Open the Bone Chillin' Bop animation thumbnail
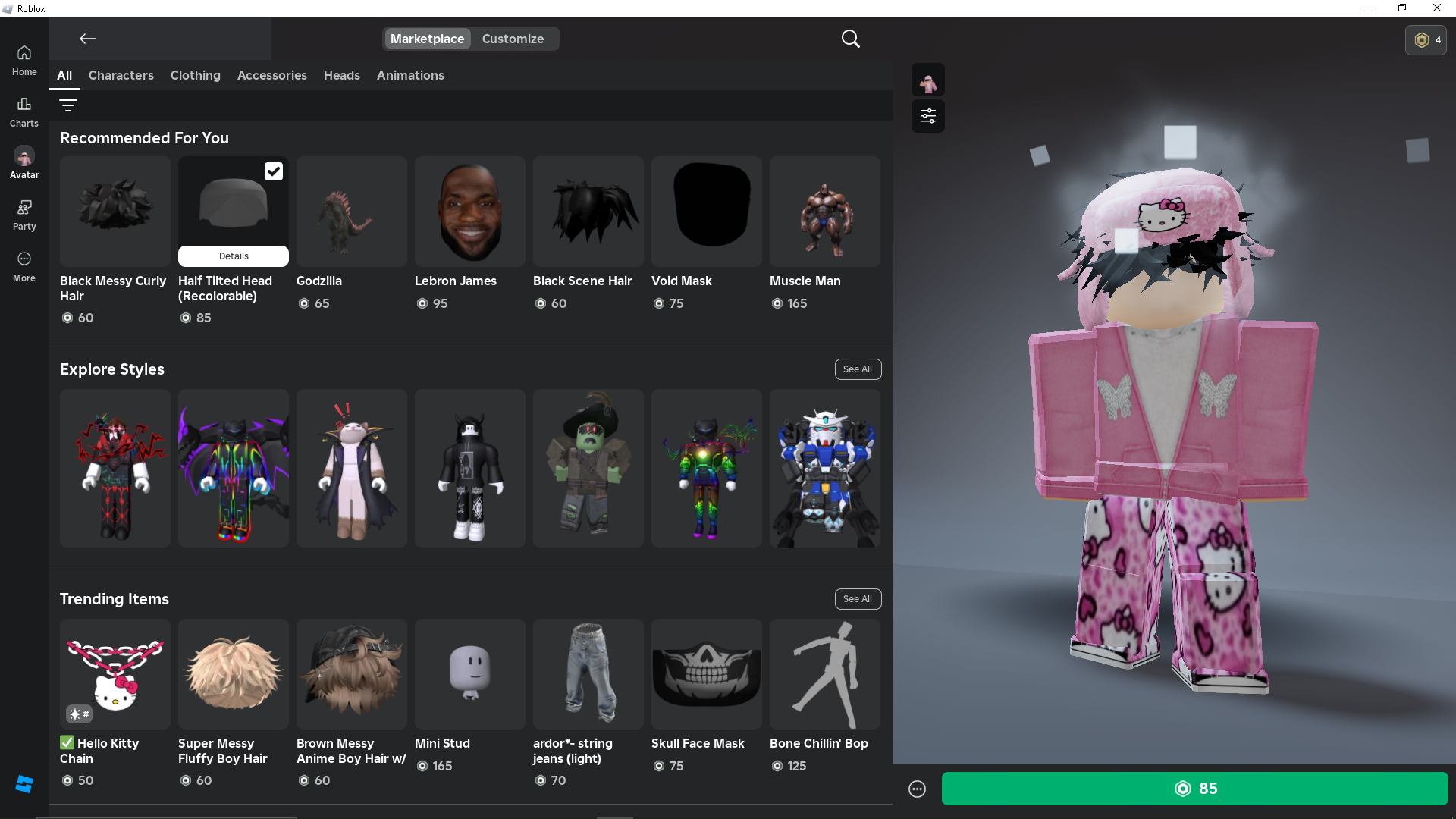The image size is (1456, 819). click(825, 674)
